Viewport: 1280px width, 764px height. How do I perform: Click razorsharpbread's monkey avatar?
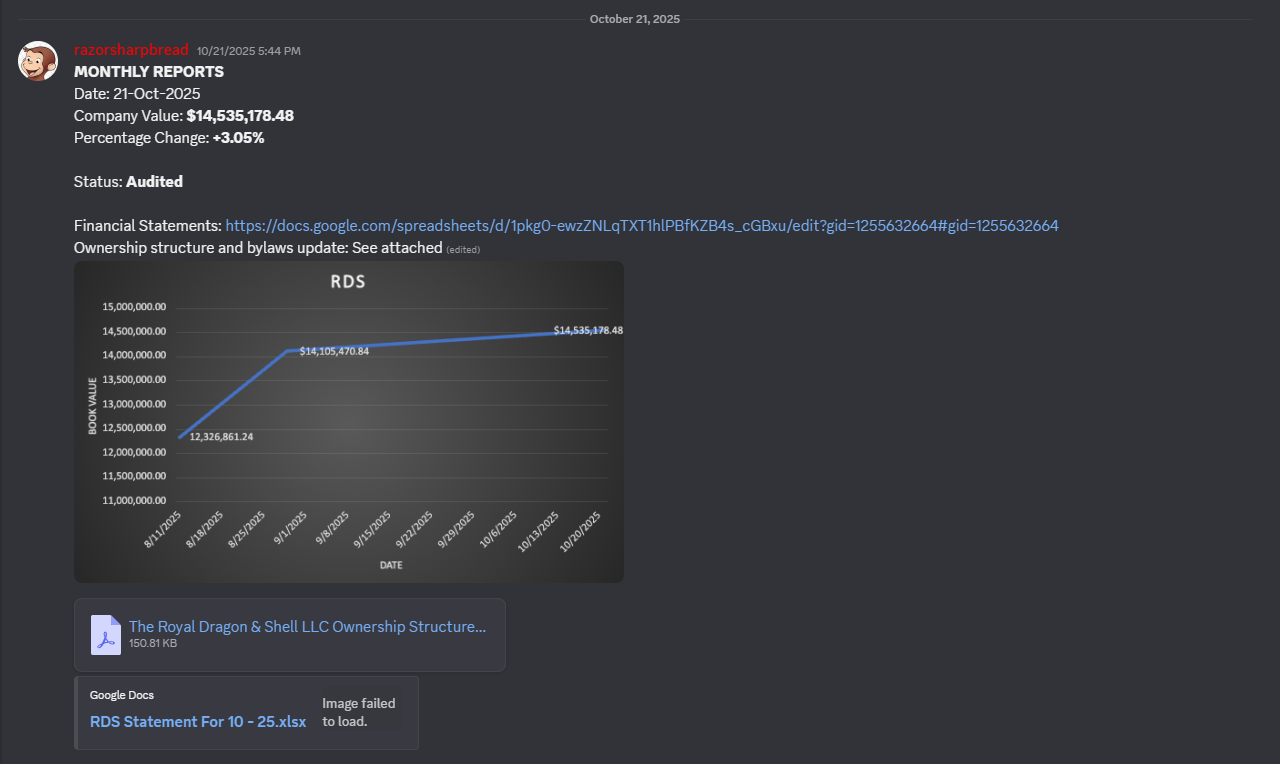click(x=38, y=62)
